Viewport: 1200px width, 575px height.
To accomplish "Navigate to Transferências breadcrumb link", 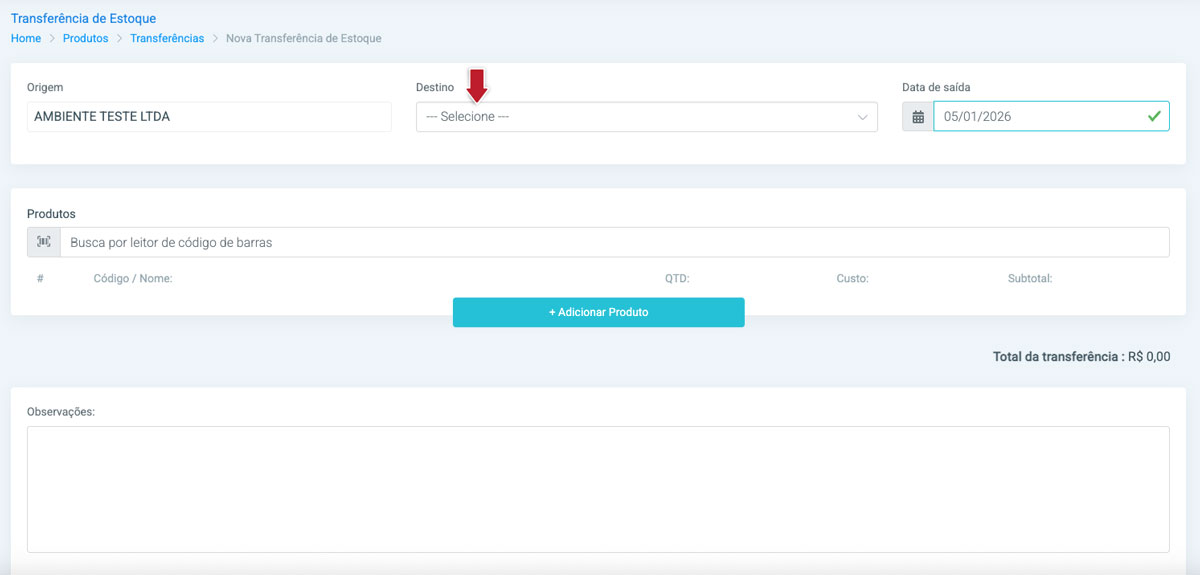I will (167, 38).
